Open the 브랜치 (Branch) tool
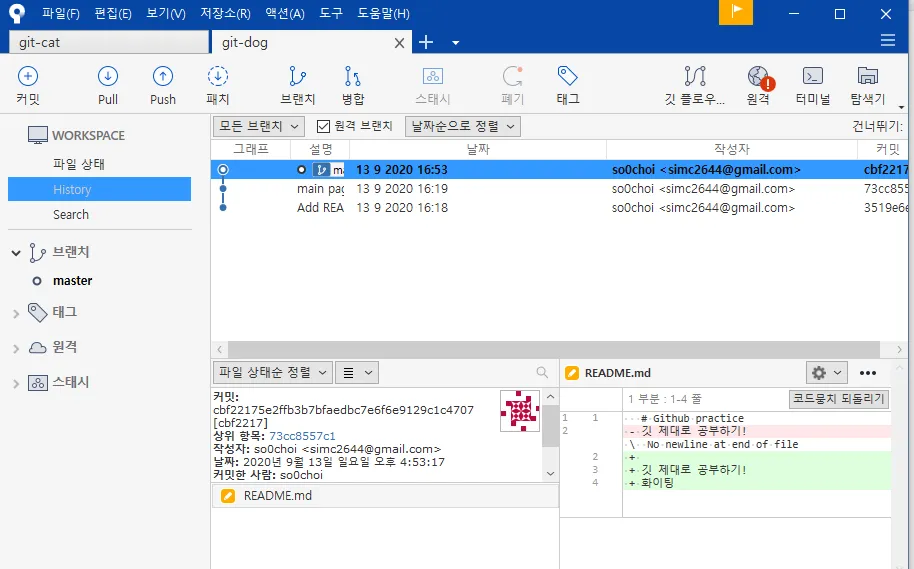914x569 pixels. point(298,85)
